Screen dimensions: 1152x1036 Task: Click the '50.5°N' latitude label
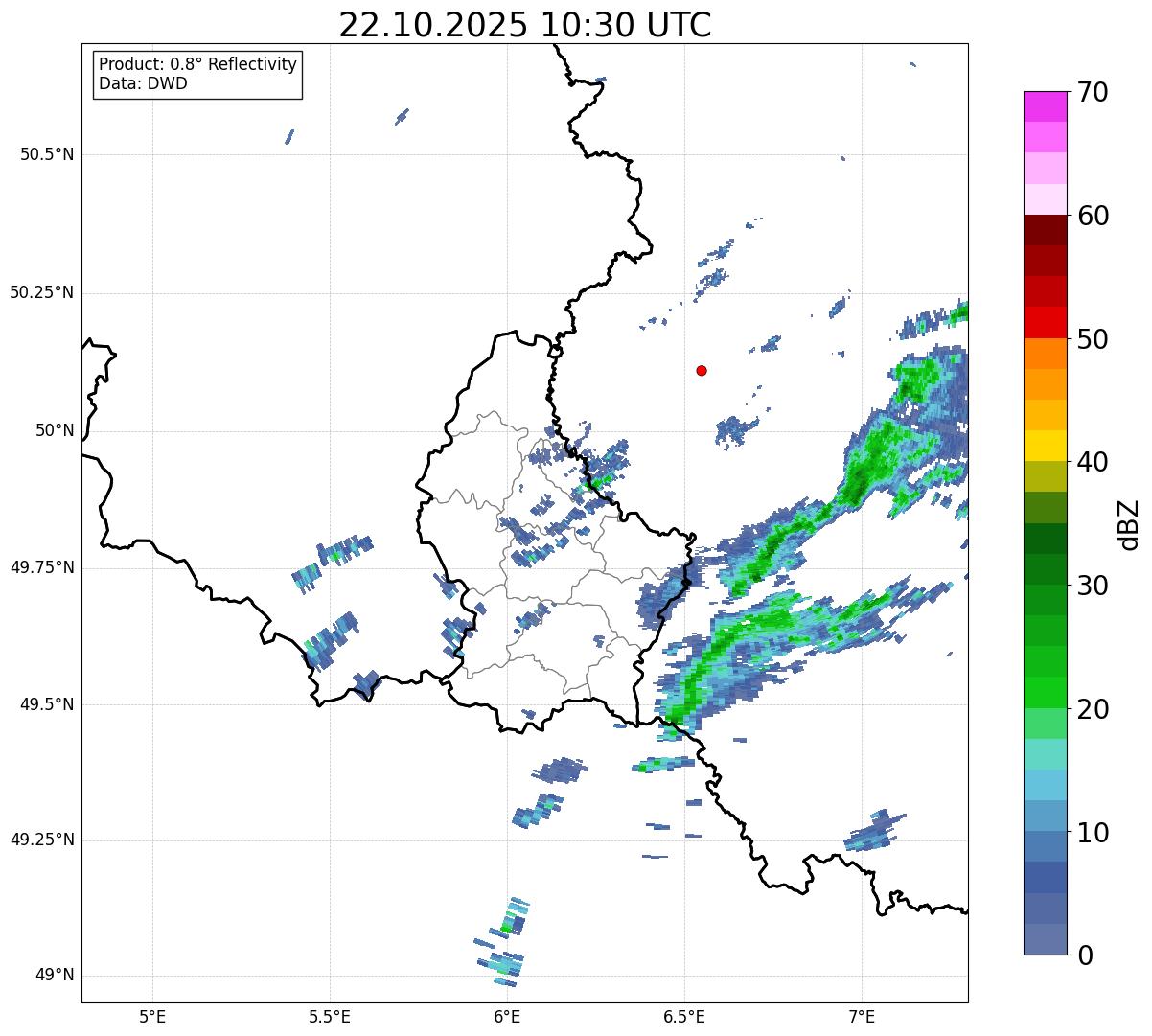pos(47,154)
